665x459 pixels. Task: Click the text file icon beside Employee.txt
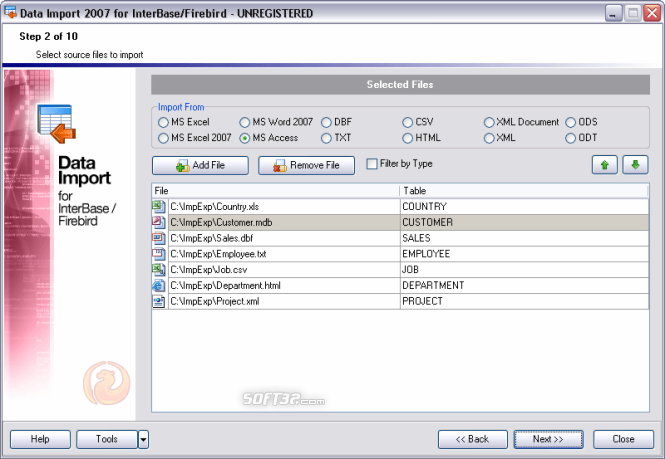[x=159, y=254]
